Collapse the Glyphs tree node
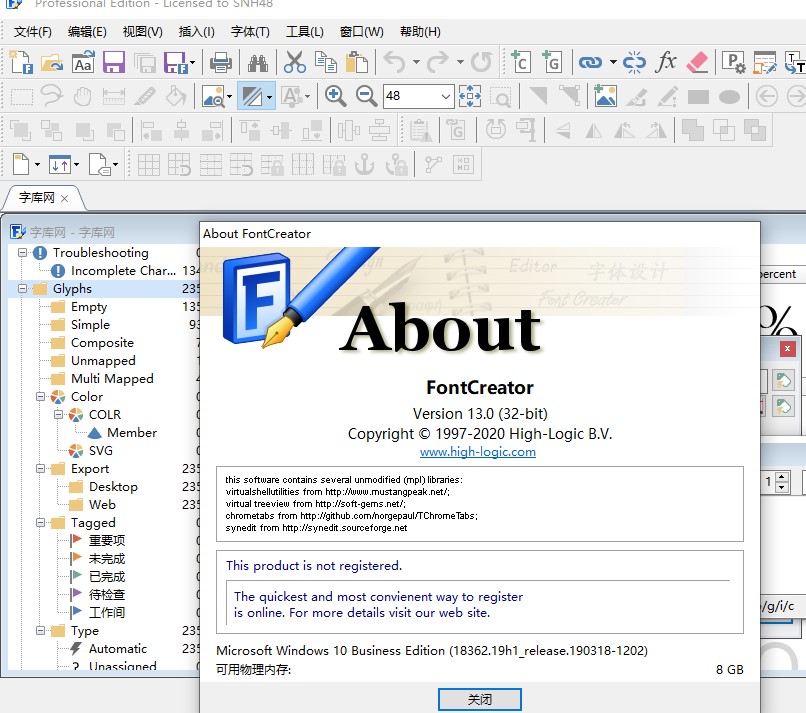 (23, 288)
